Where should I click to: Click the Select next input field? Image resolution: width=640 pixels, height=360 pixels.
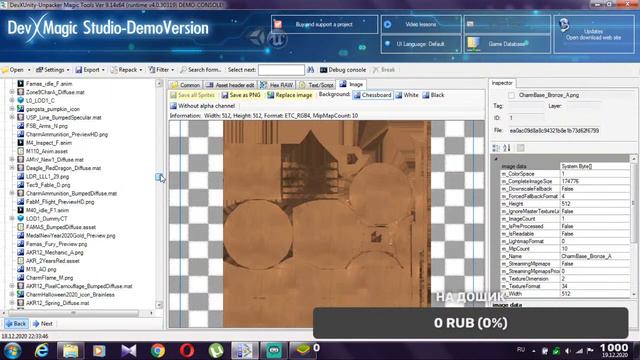[281, 70]
